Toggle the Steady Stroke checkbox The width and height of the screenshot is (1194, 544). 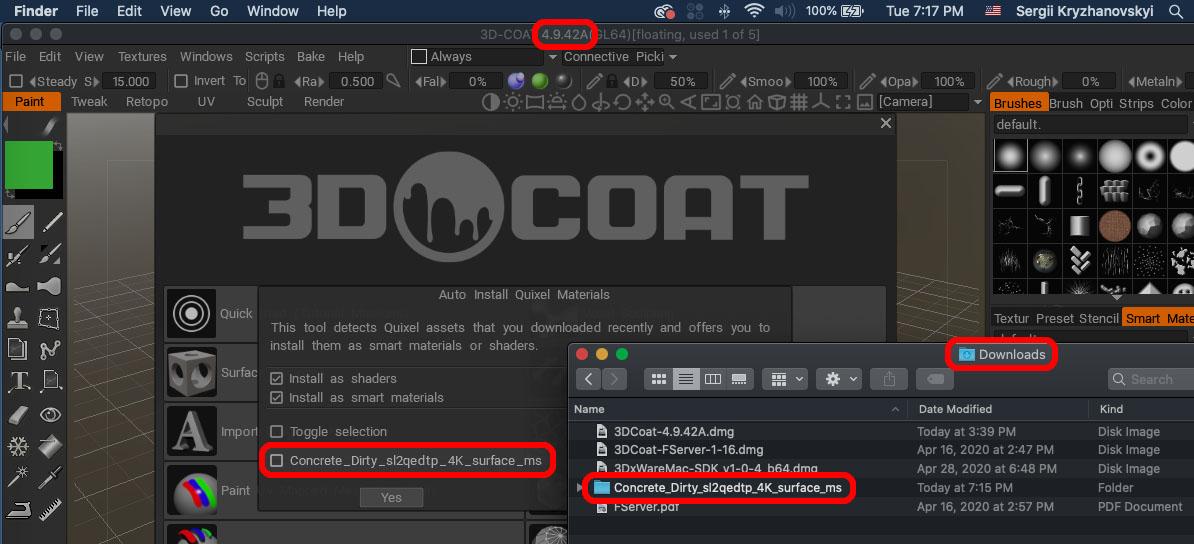pos(14,81)
